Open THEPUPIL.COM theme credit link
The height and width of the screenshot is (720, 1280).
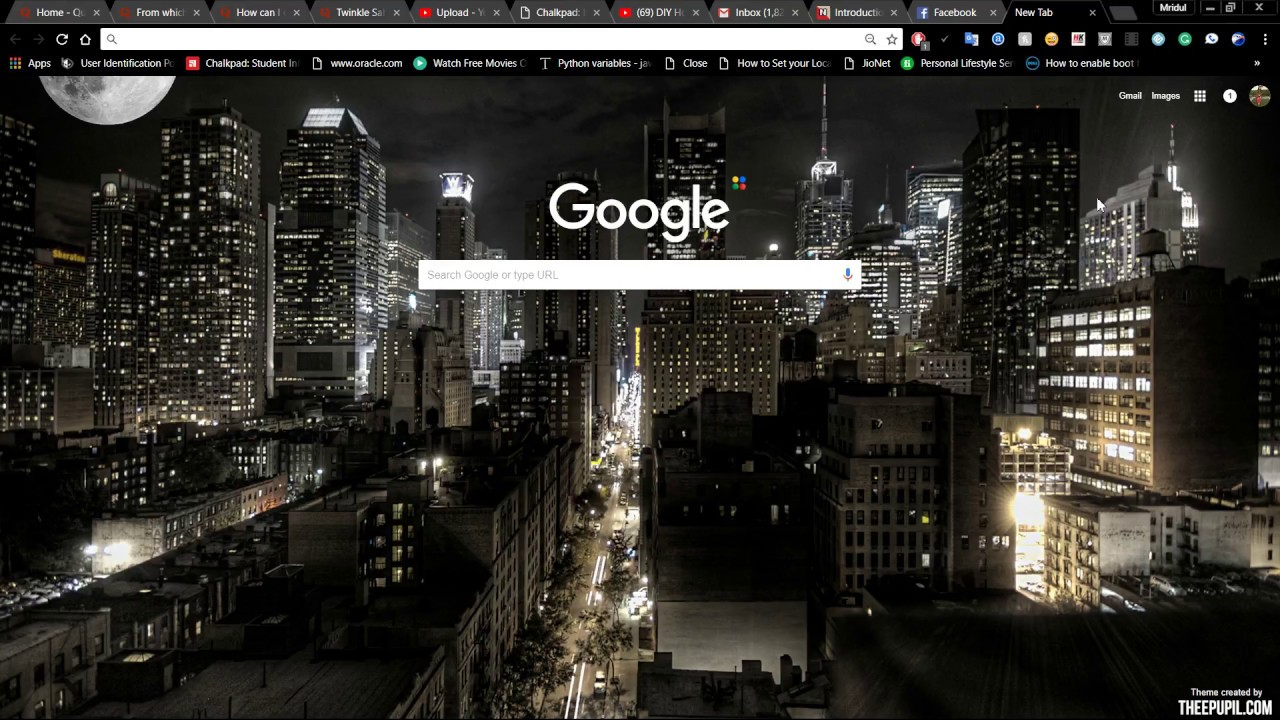coord(1225,707)
